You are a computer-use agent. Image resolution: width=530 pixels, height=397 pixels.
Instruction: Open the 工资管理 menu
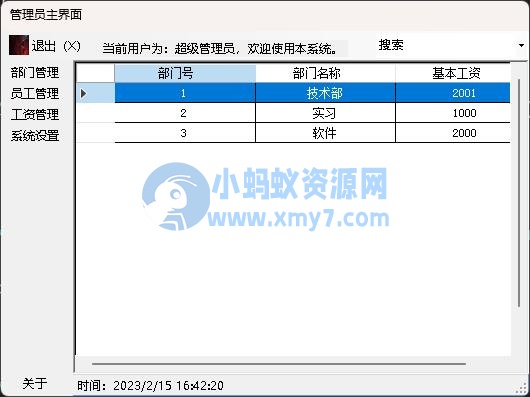tap(35, 115)
